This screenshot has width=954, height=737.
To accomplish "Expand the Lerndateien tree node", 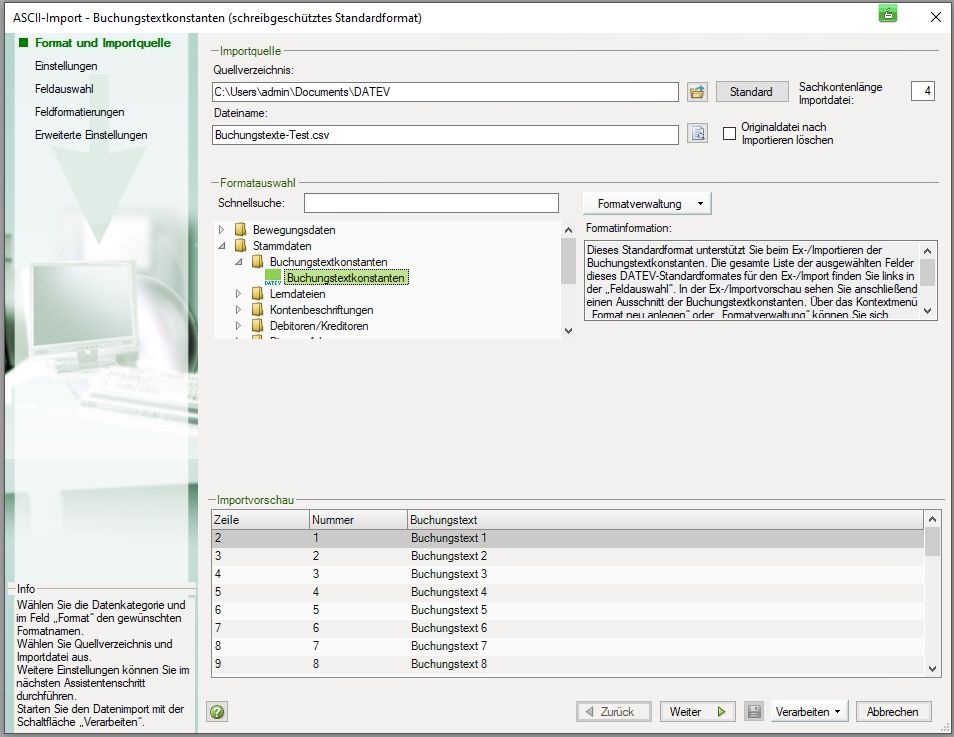I will tap(238, 293).
